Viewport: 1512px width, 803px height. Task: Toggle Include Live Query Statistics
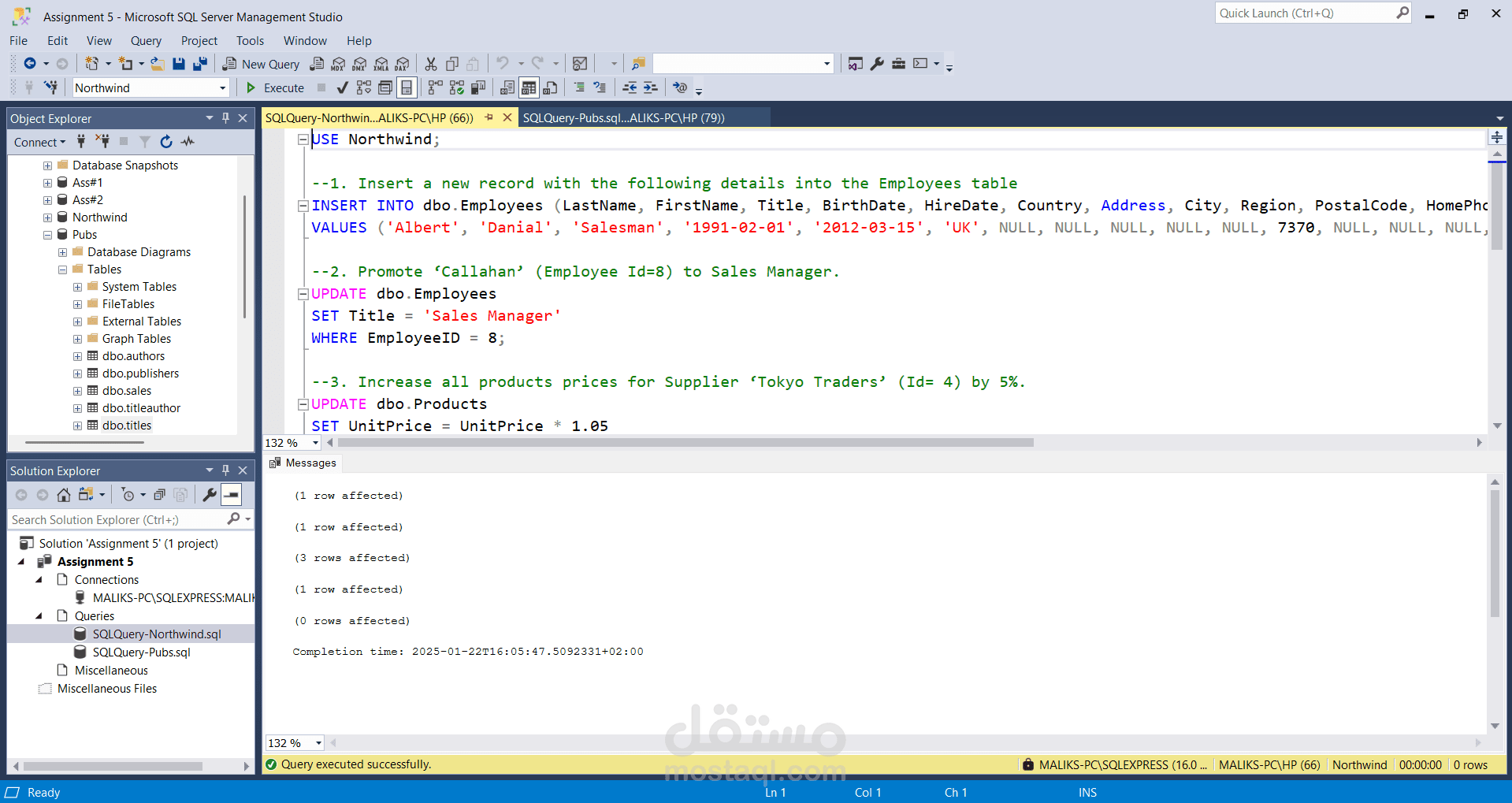pyautogui.click(x=457, y=87)
